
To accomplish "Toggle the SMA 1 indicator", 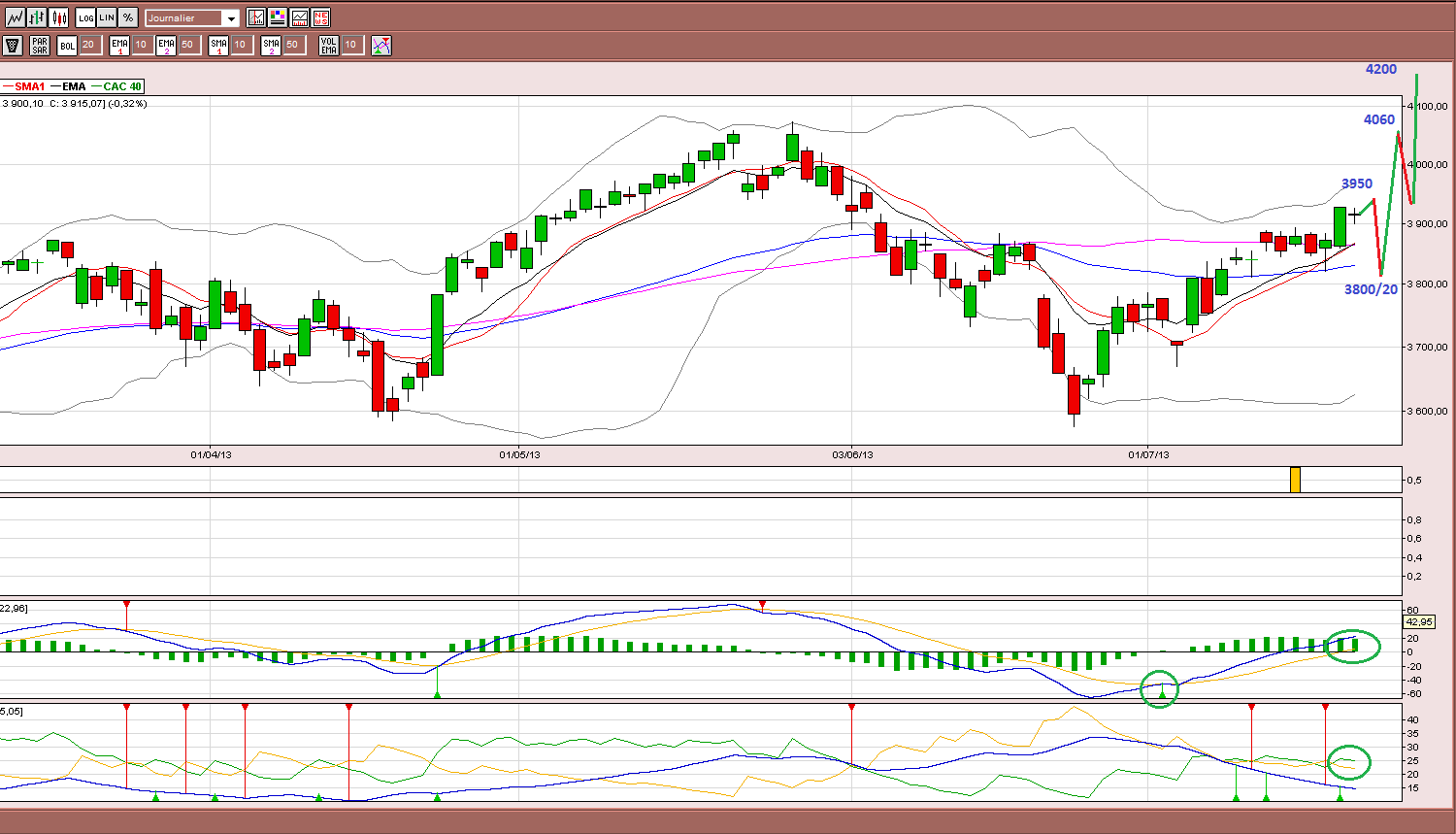I will [x=218, y=45].
